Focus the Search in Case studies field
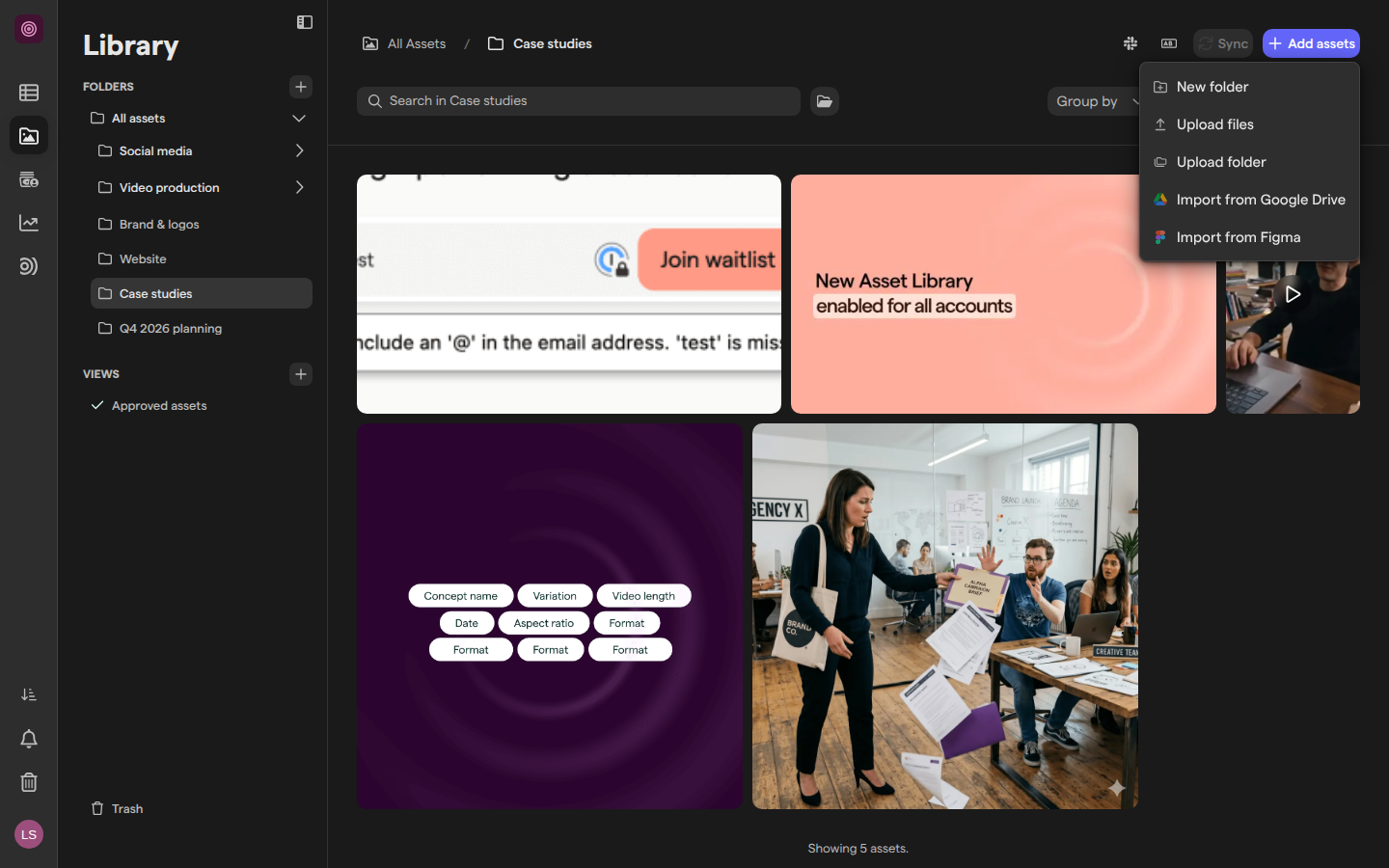 (579, 101)
